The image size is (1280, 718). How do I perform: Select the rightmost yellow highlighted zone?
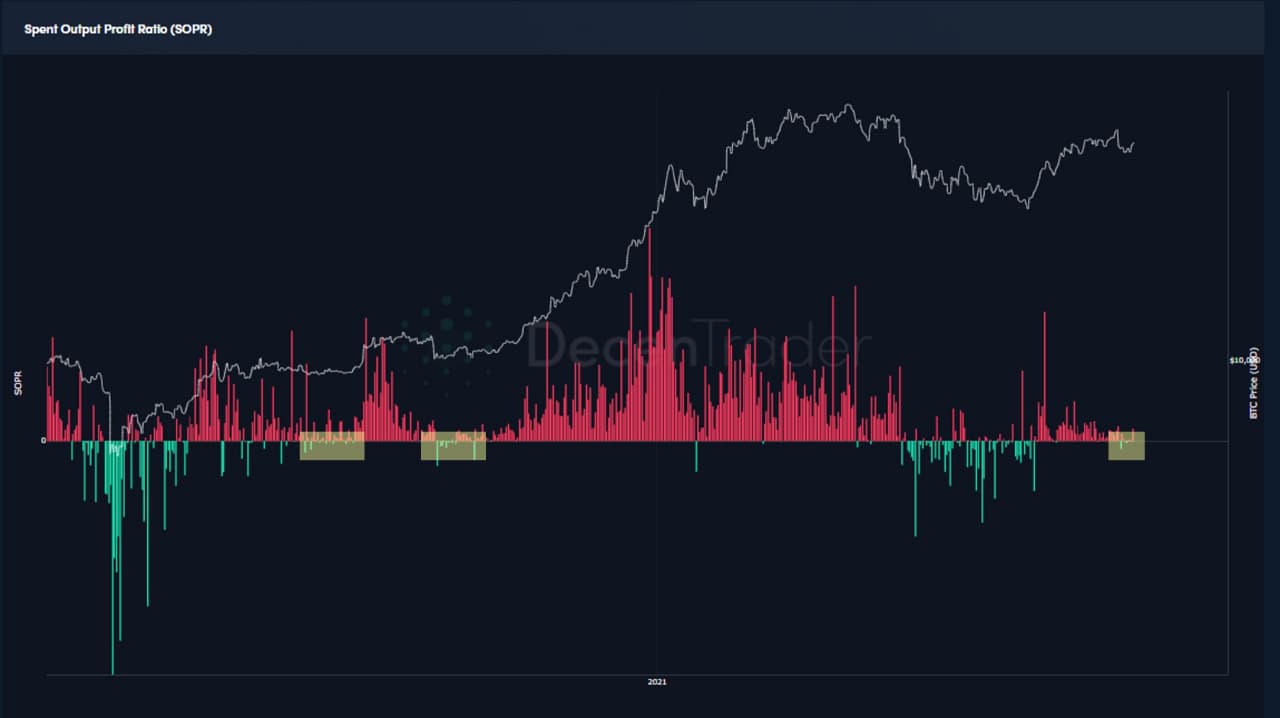pos(1126,446)
